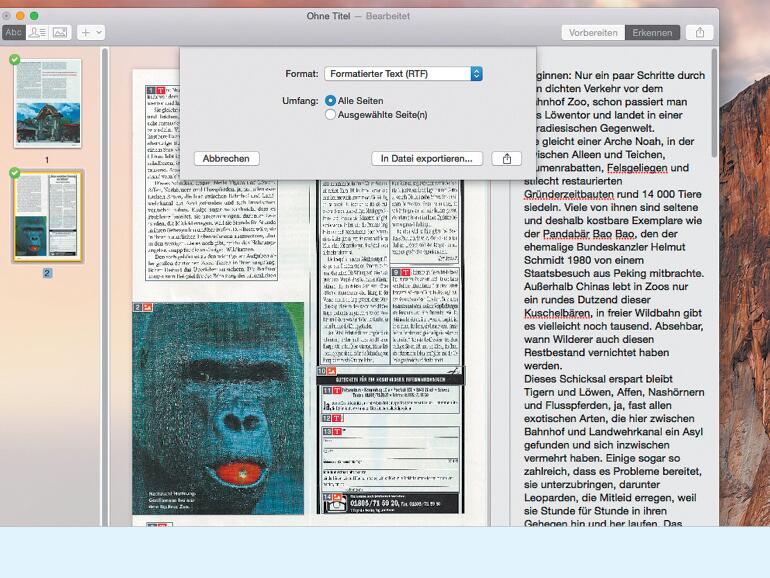Click the Bearbeitet label in title bar
The height and width of the screenshot is (578, 770).
click(x=387, y=16)
